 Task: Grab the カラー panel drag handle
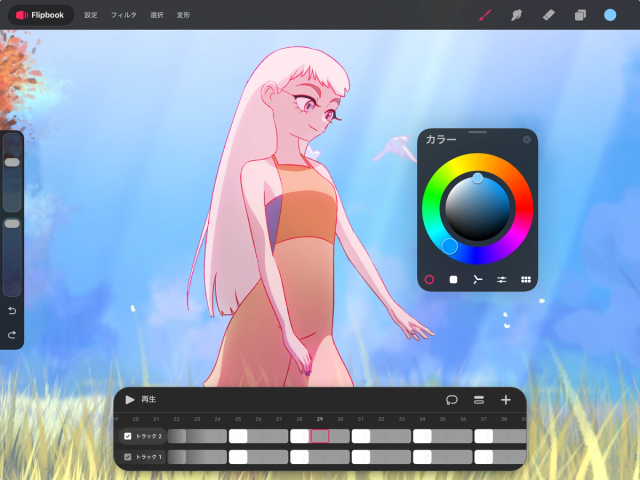[x=478, y=132]
